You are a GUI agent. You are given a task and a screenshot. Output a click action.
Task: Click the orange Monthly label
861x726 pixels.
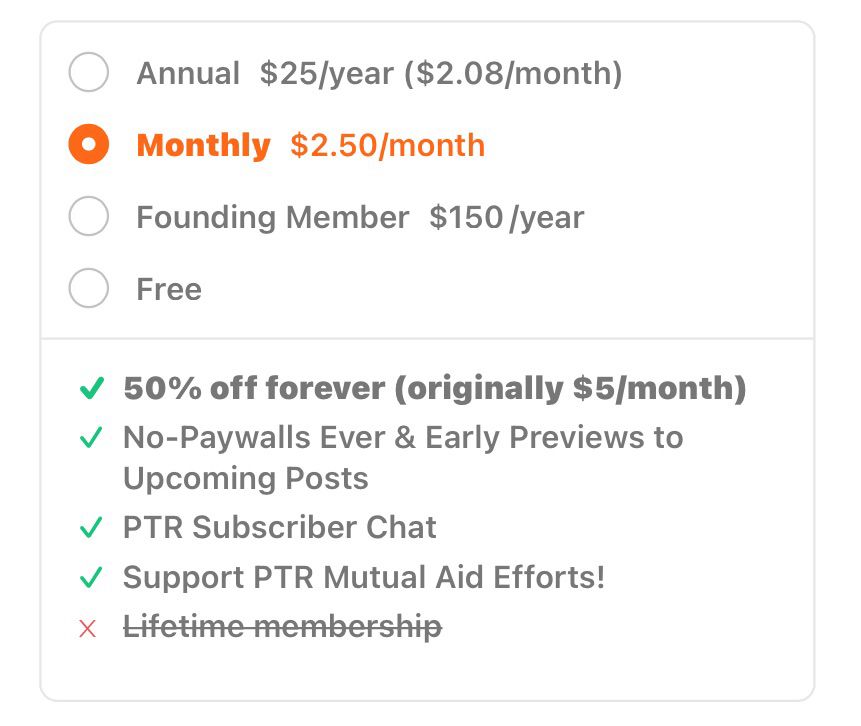click(203, 146)
